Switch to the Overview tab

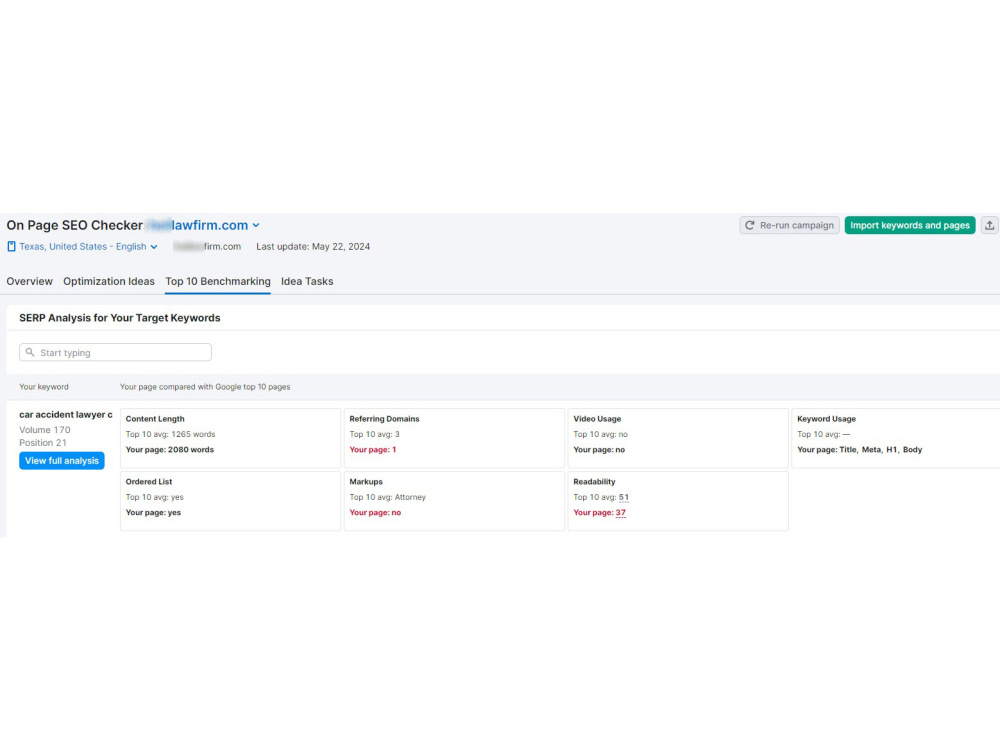29,281
